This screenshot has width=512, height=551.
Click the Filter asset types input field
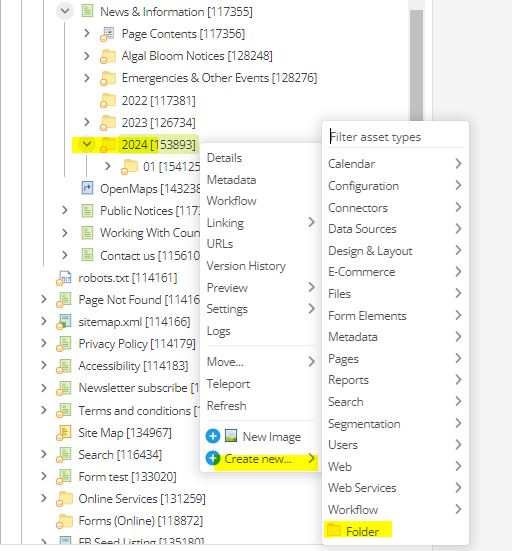coord(395,137)
